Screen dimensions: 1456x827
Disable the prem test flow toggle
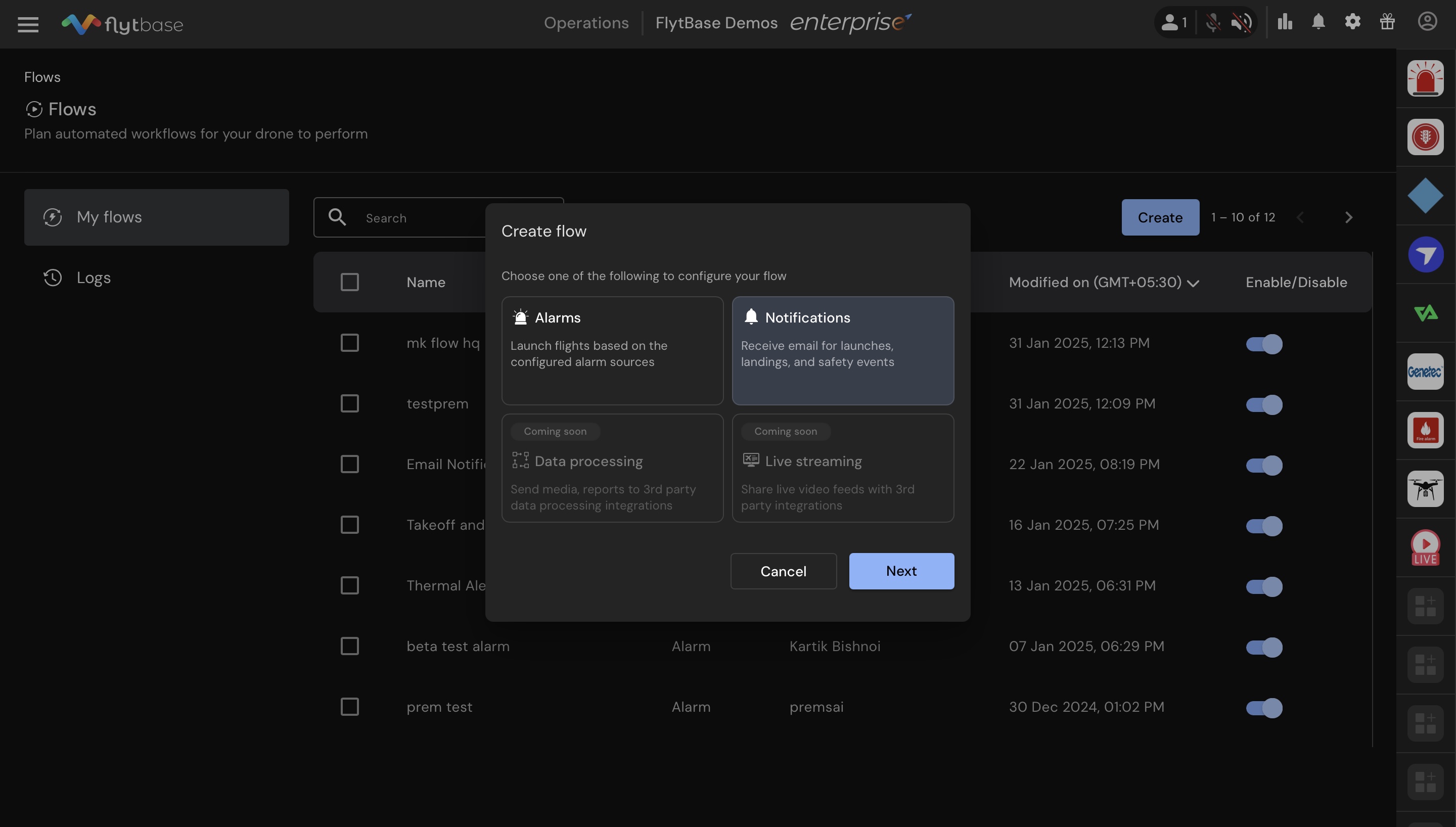pos(1264,708)
